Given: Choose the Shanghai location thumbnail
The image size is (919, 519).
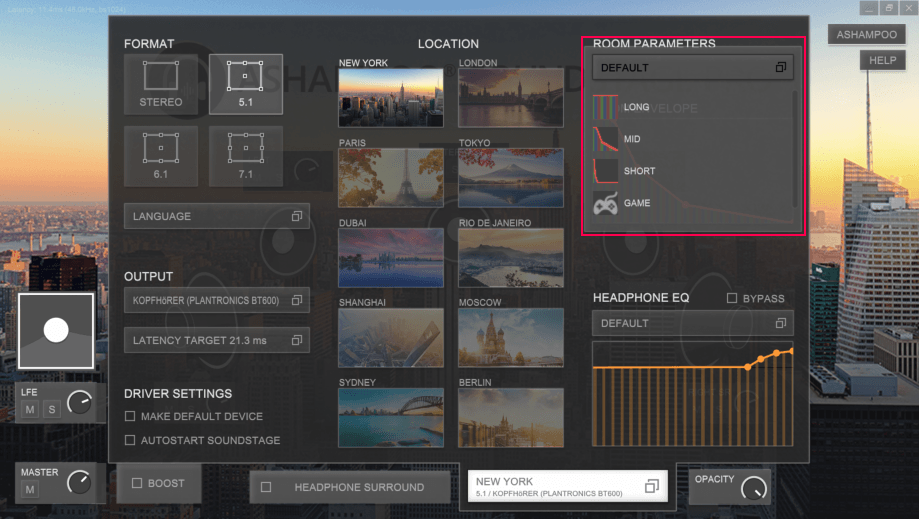Looking at the screenshot, I should click(x=391, y=338).
